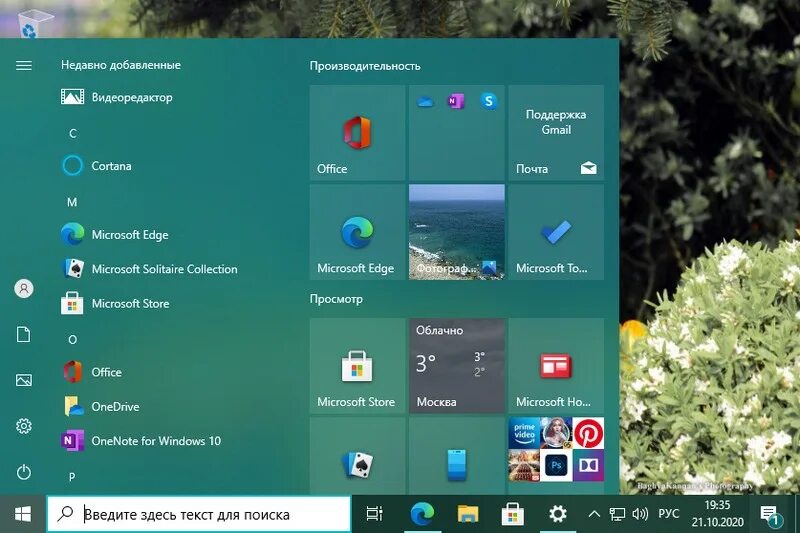Click the taskbar search field
Screen dimensions: 800x533
pyautogui.click(x=199, y=514)
